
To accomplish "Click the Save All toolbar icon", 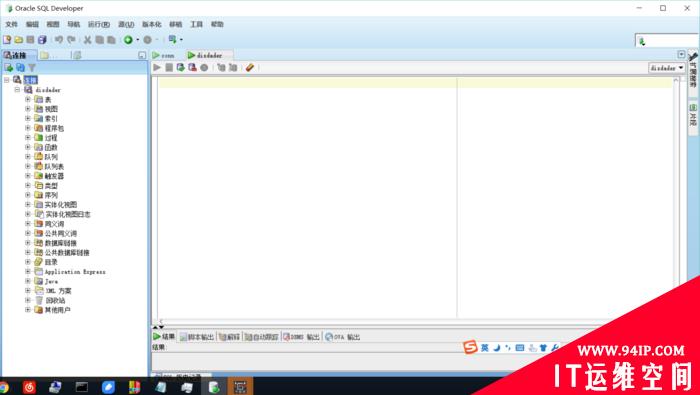I will click(x=42, y=40).
